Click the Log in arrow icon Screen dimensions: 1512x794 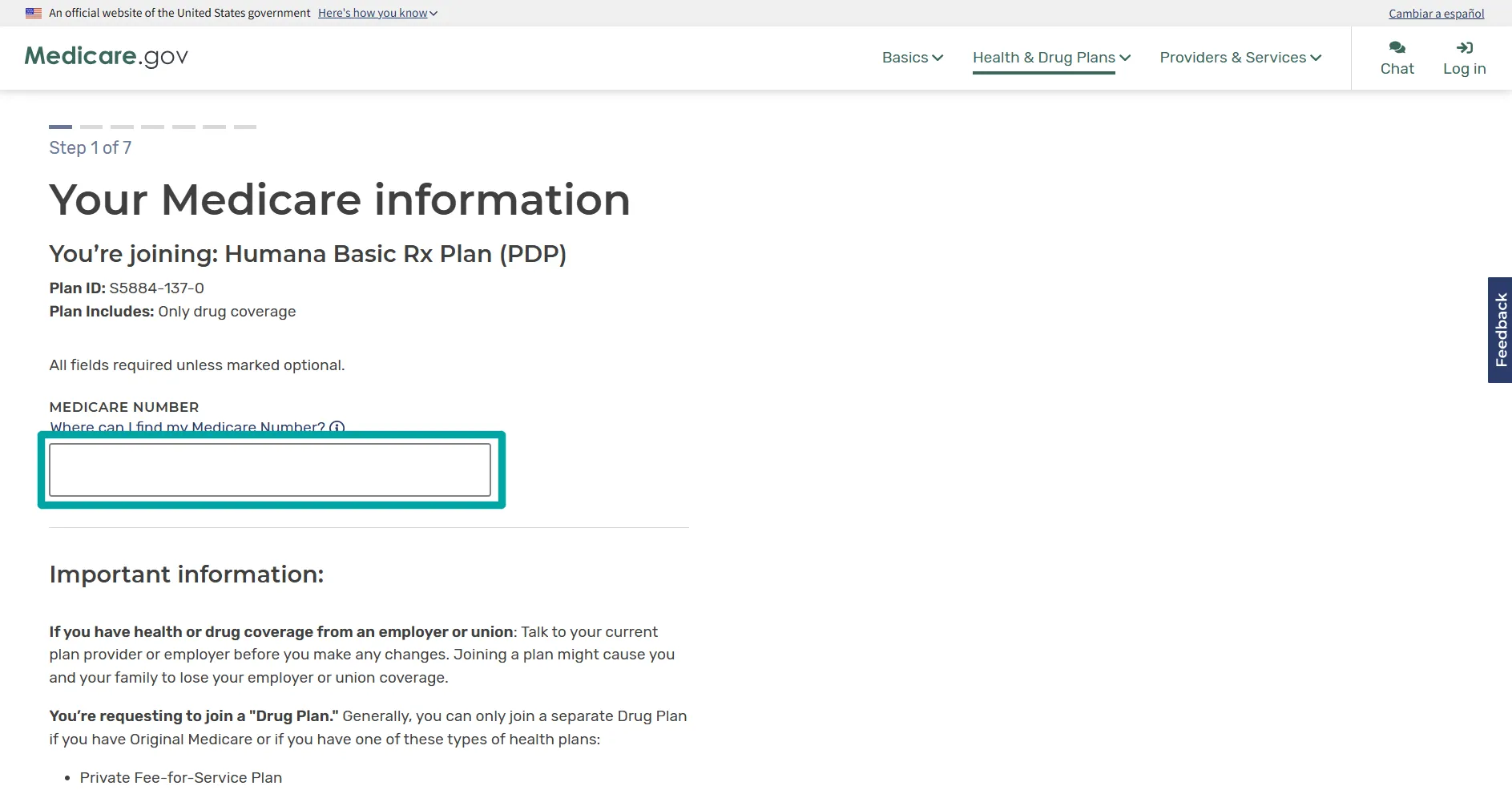1464,48
